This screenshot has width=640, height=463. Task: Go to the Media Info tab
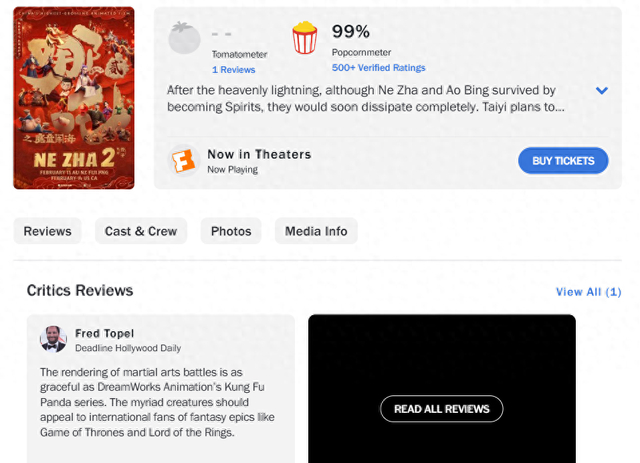point(316,231)
